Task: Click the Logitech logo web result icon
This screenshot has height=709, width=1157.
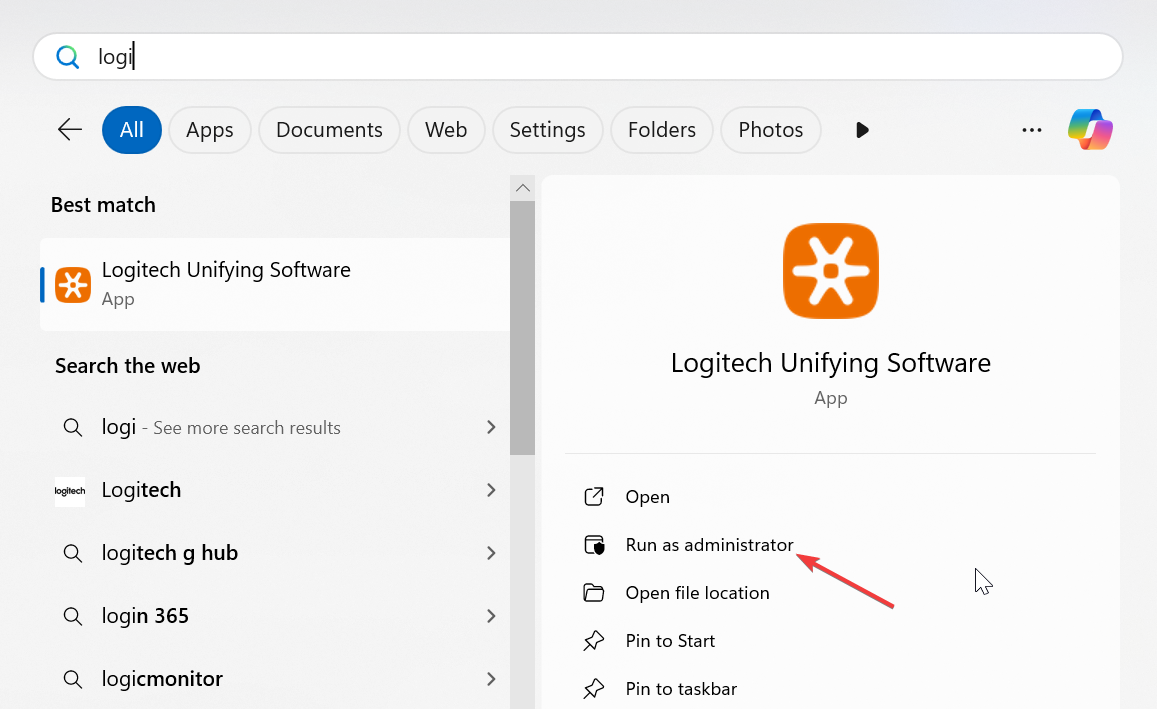Action: [70, 491]
